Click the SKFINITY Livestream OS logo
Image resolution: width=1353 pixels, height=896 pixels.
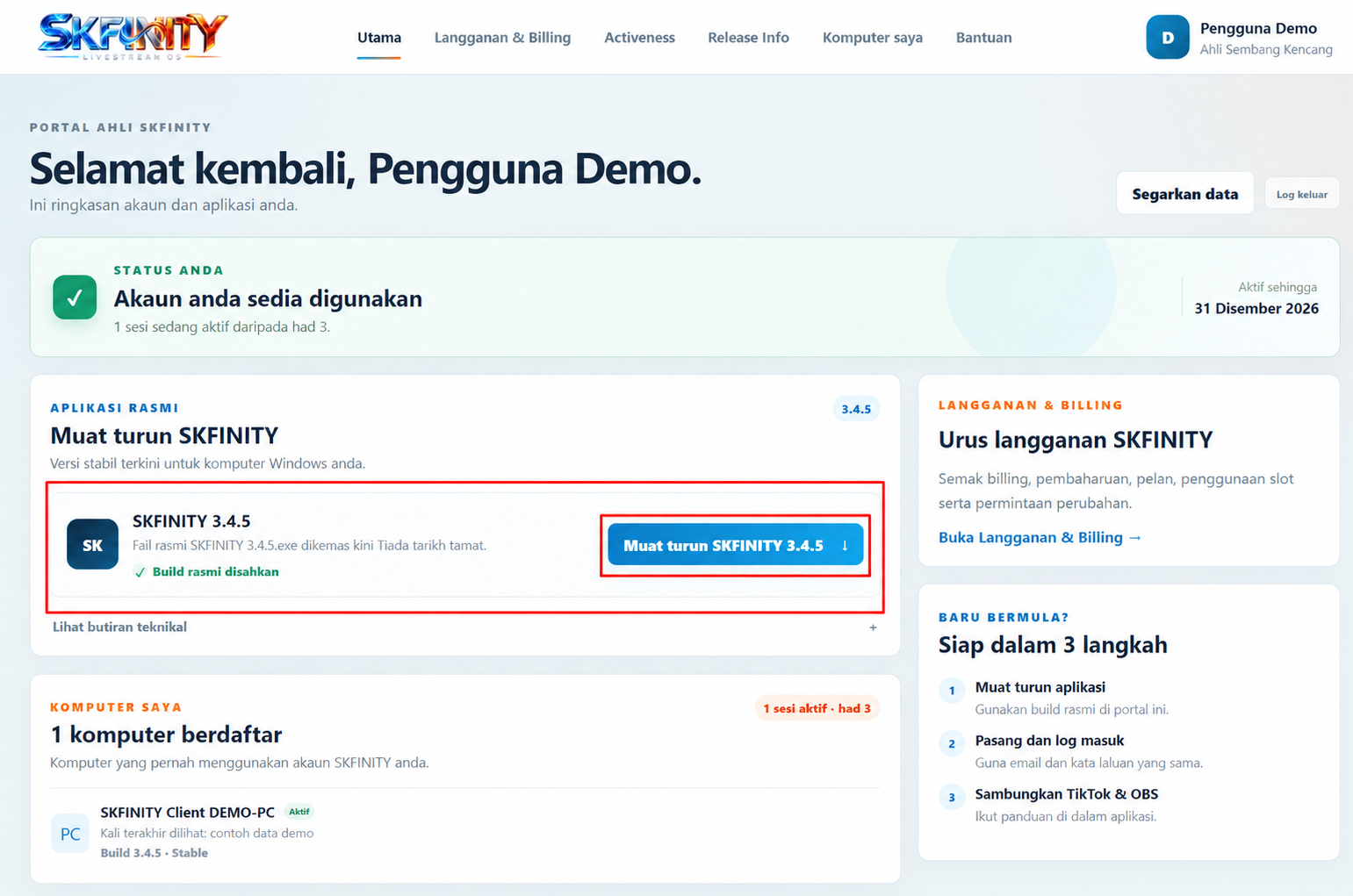coord(133,37)
